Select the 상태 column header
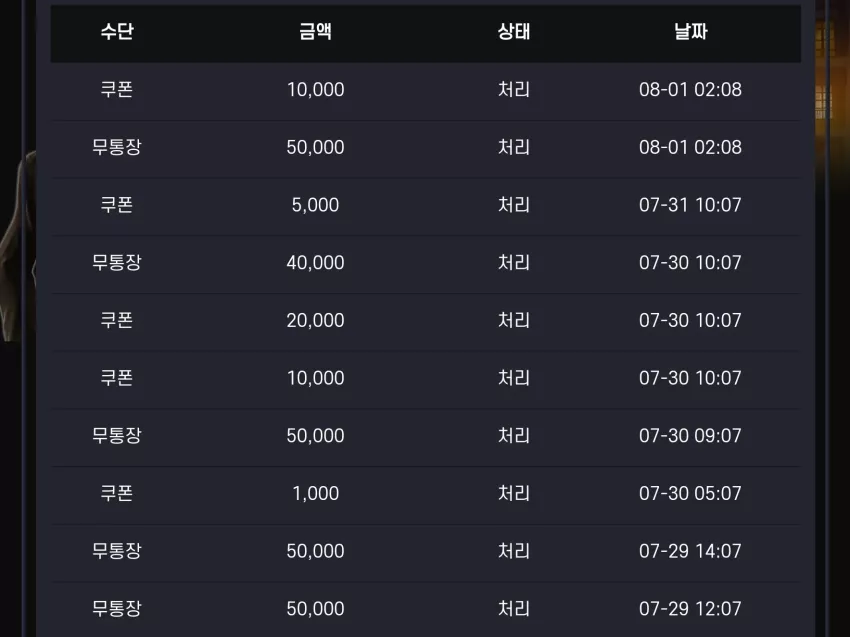Viewport: 850px width, 637px height. coord(514,31)
